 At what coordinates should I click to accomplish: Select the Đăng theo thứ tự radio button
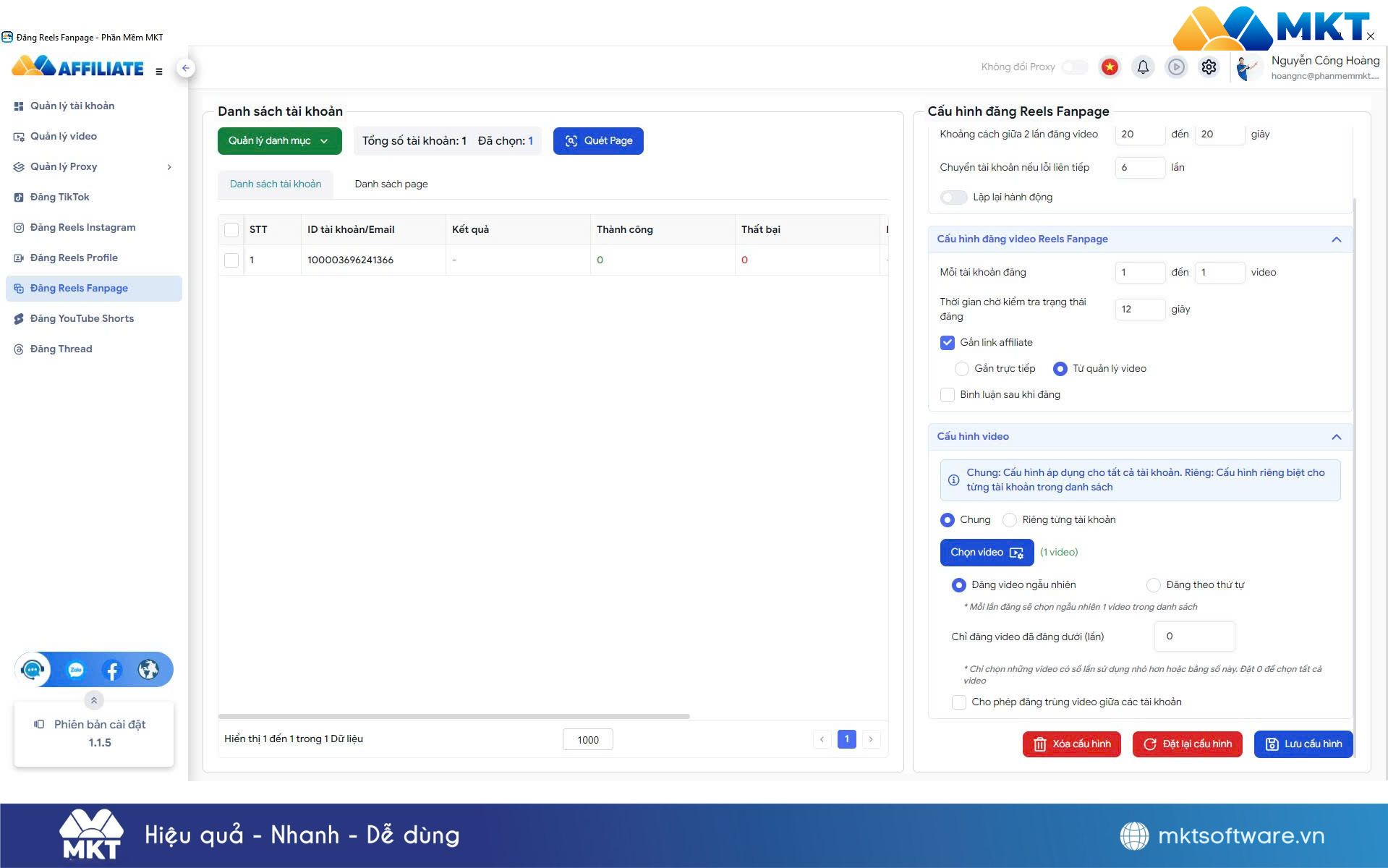click(1153, 584)
